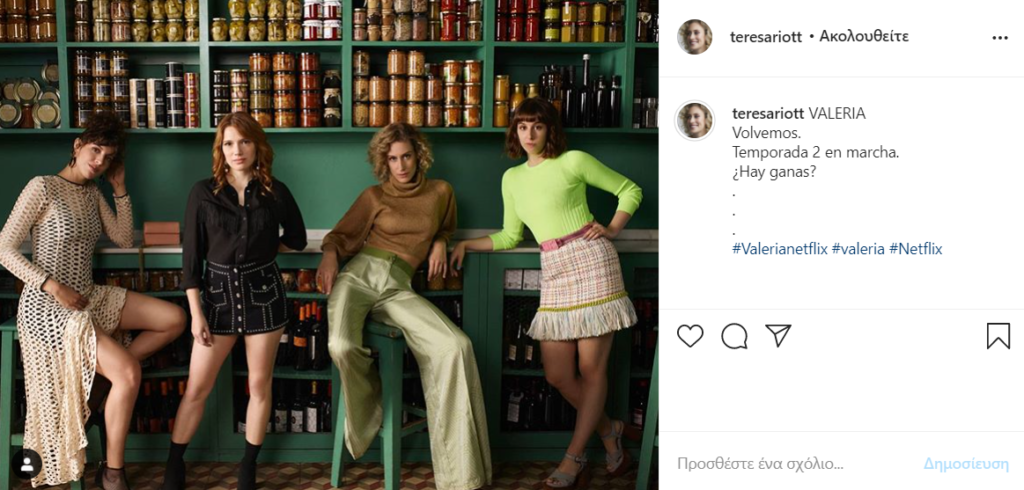Open teresariott username in the header
The width and height of the screenshot is (1024, 490).
pos(765,37)
